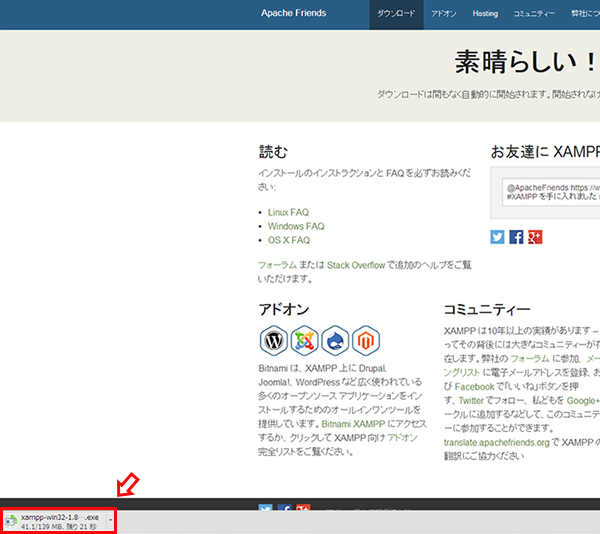Click the コミュニティー section heading
The height and width of the screenshot is (534, 600).
[x=487, y=309]
